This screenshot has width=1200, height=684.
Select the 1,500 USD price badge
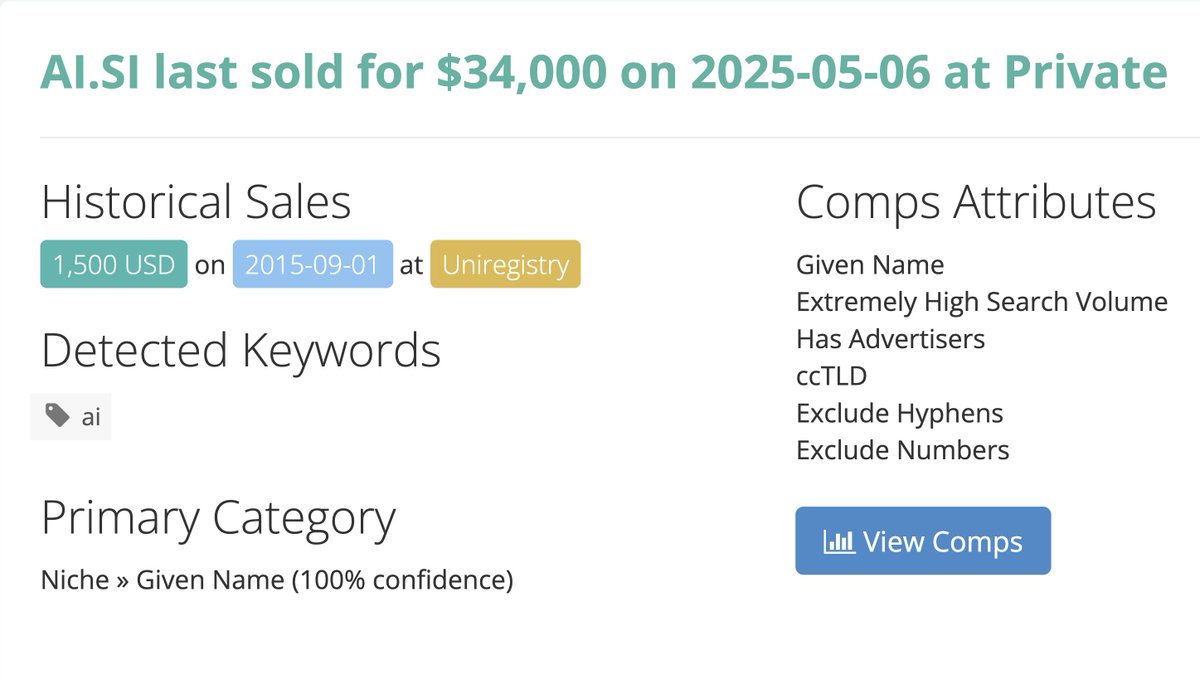114,265
